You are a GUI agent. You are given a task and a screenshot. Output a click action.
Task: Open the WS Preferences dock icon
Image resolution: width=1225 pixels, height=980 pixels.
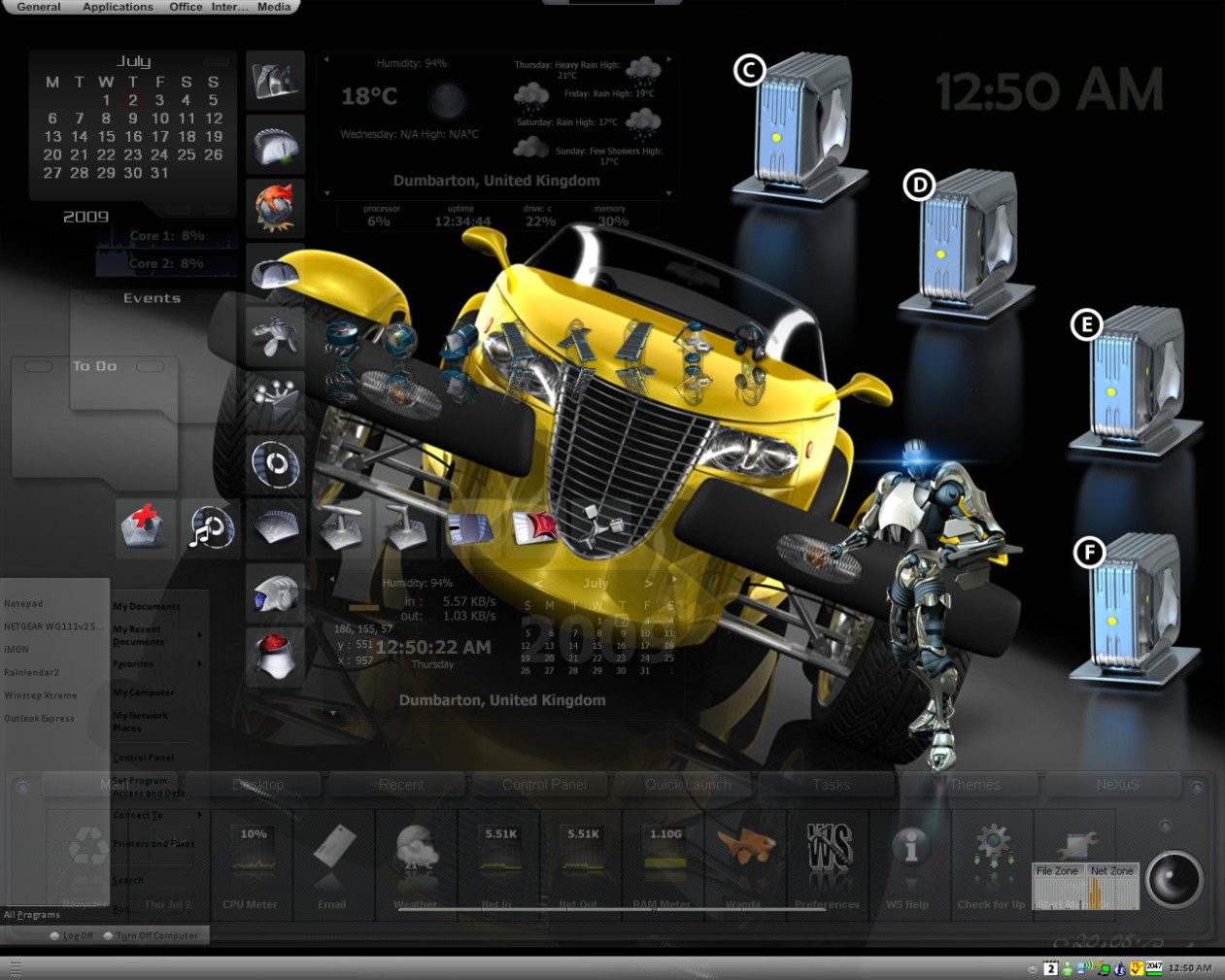pyautogui.click(x=828, y=864)
